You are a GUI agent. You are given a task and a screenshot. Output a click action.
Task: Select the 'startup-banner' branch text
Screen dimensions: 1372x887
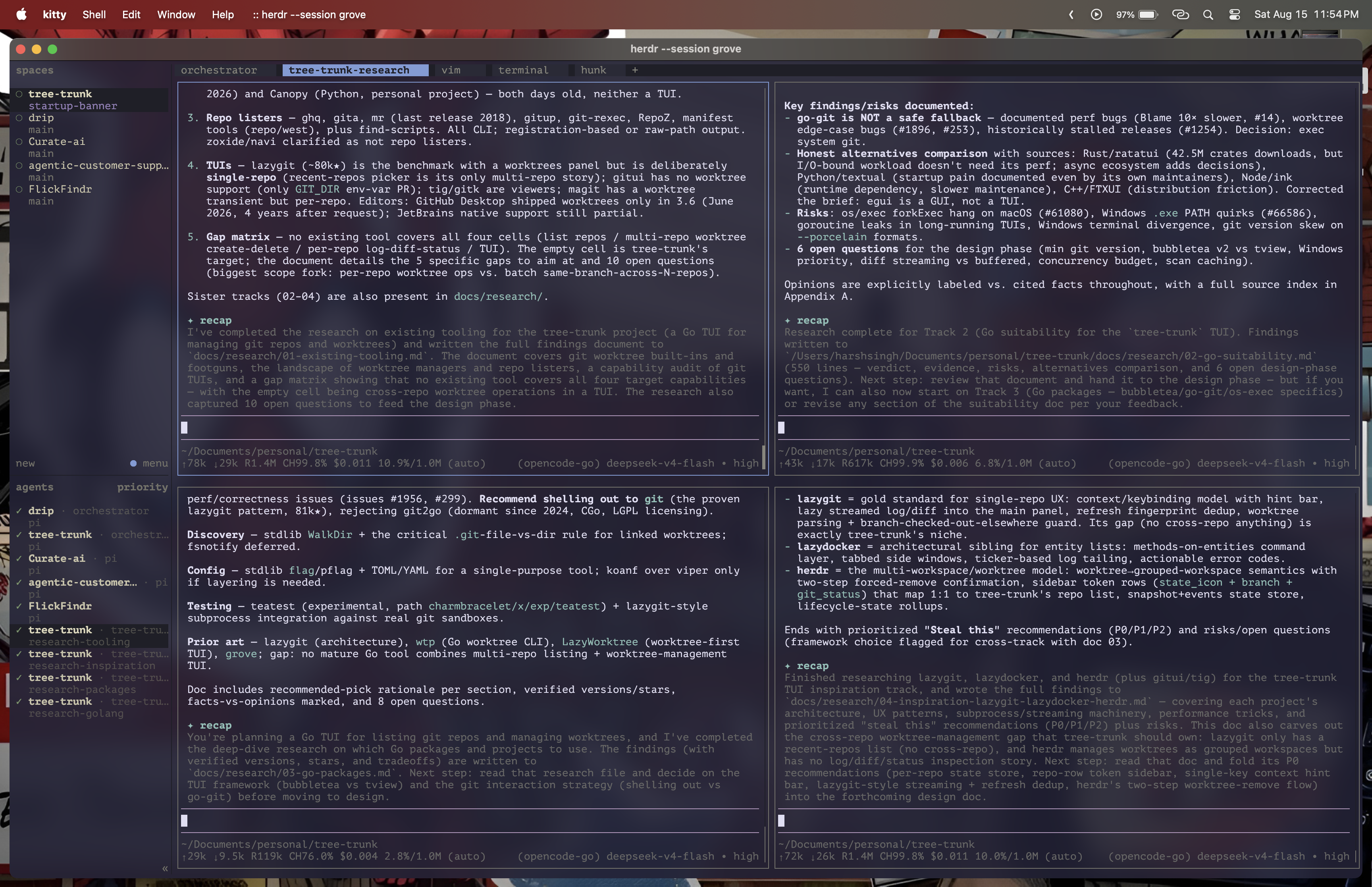[x=73, y=106]
